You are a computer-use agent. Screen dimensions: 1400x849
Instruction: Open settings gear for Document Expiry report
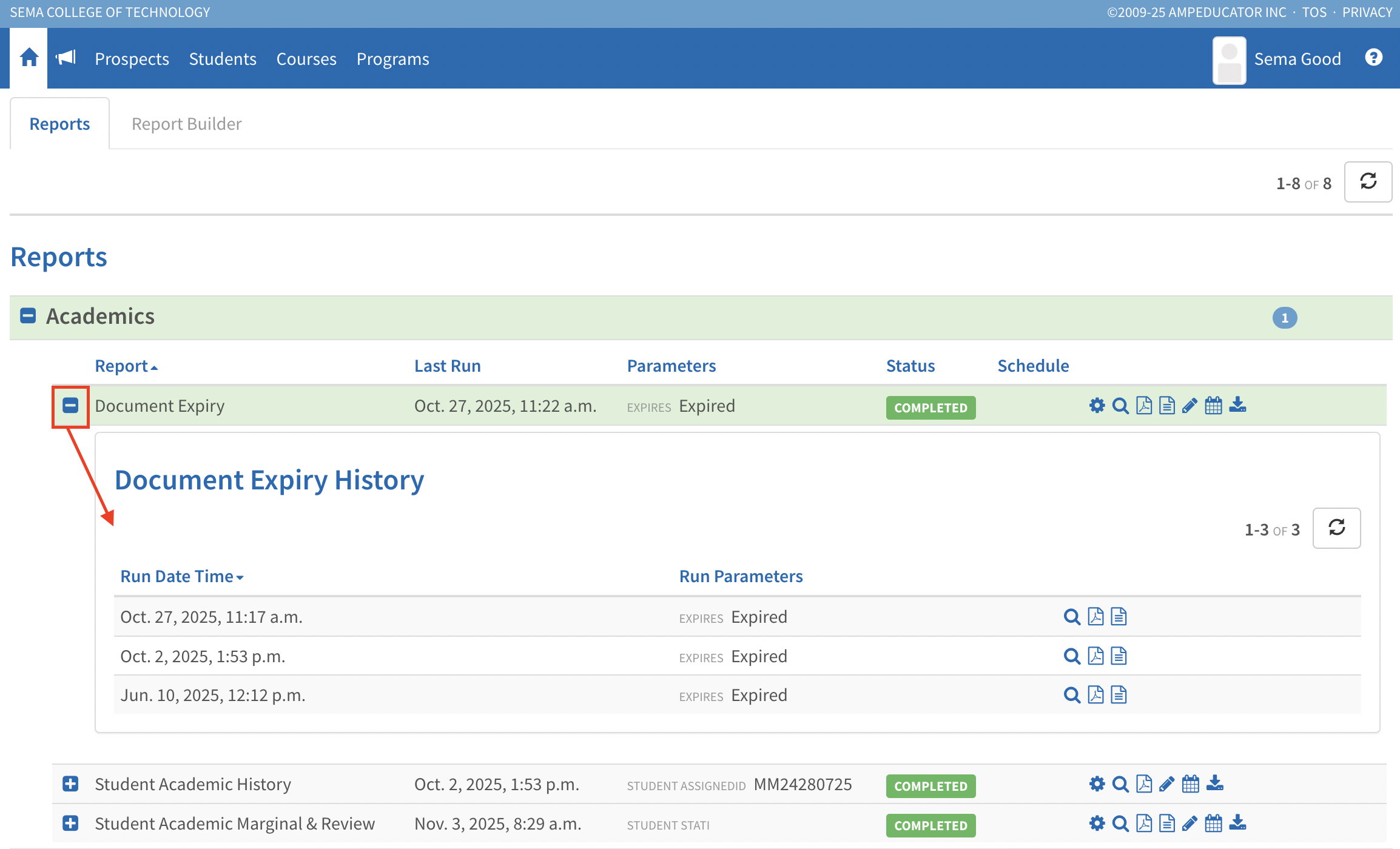(1097, 406)
